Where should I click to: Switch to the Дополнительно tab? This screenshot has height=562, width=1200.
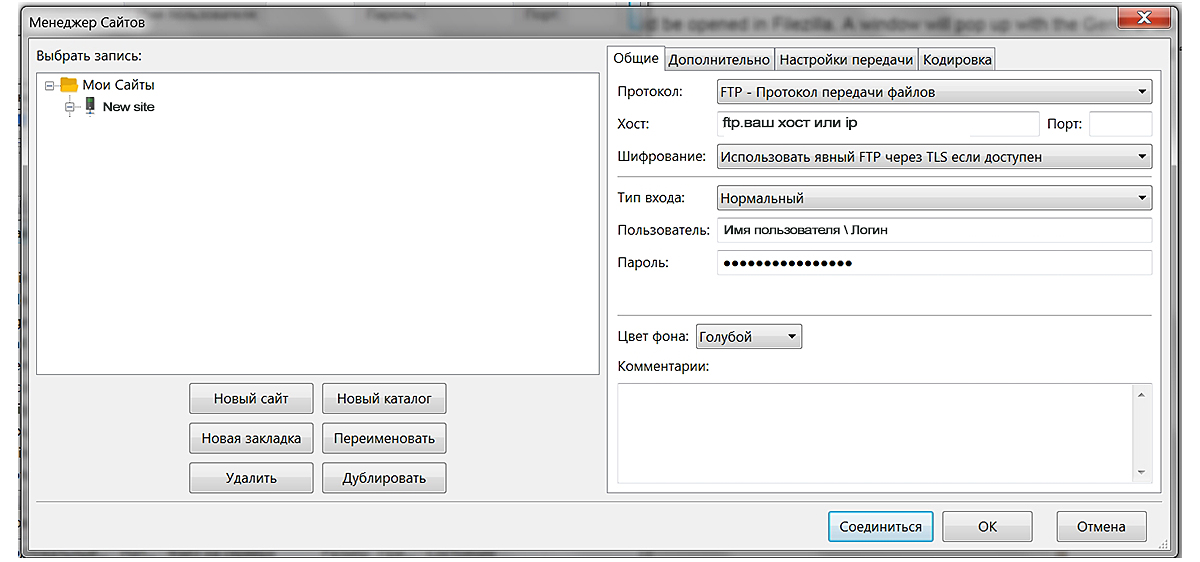[719, 60]
